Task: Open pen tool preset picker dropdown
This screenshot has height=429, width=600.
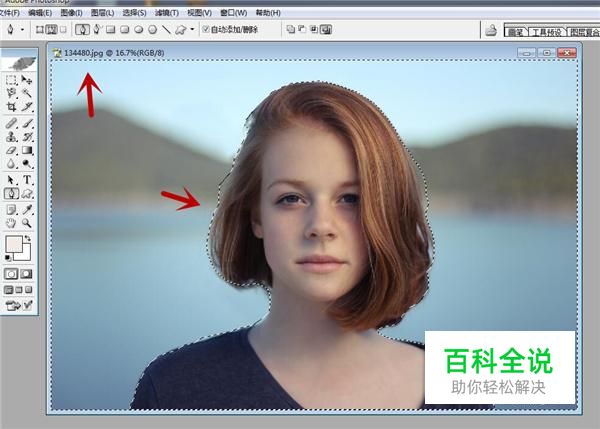Action: coord(23,29)
